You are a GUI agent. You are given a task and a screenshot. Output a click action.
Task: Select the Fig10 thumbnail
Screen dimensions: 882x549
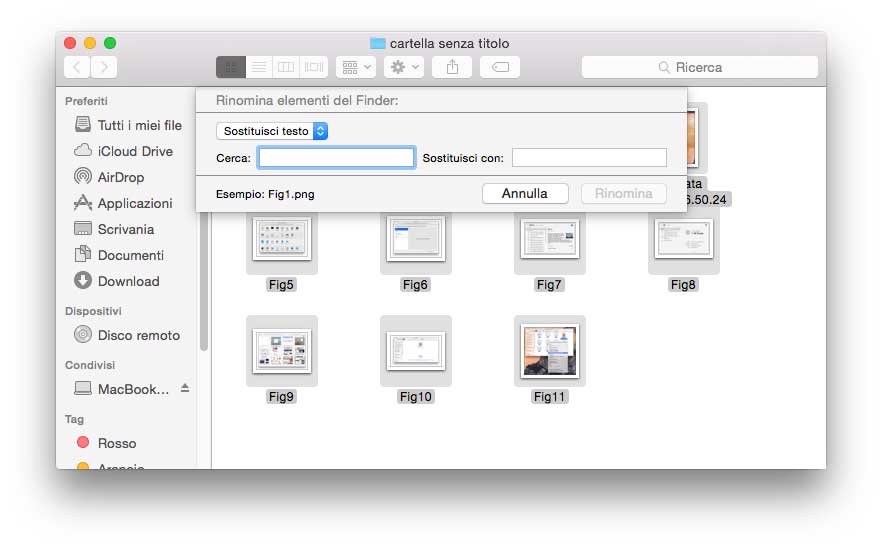(x=416, y=351)
